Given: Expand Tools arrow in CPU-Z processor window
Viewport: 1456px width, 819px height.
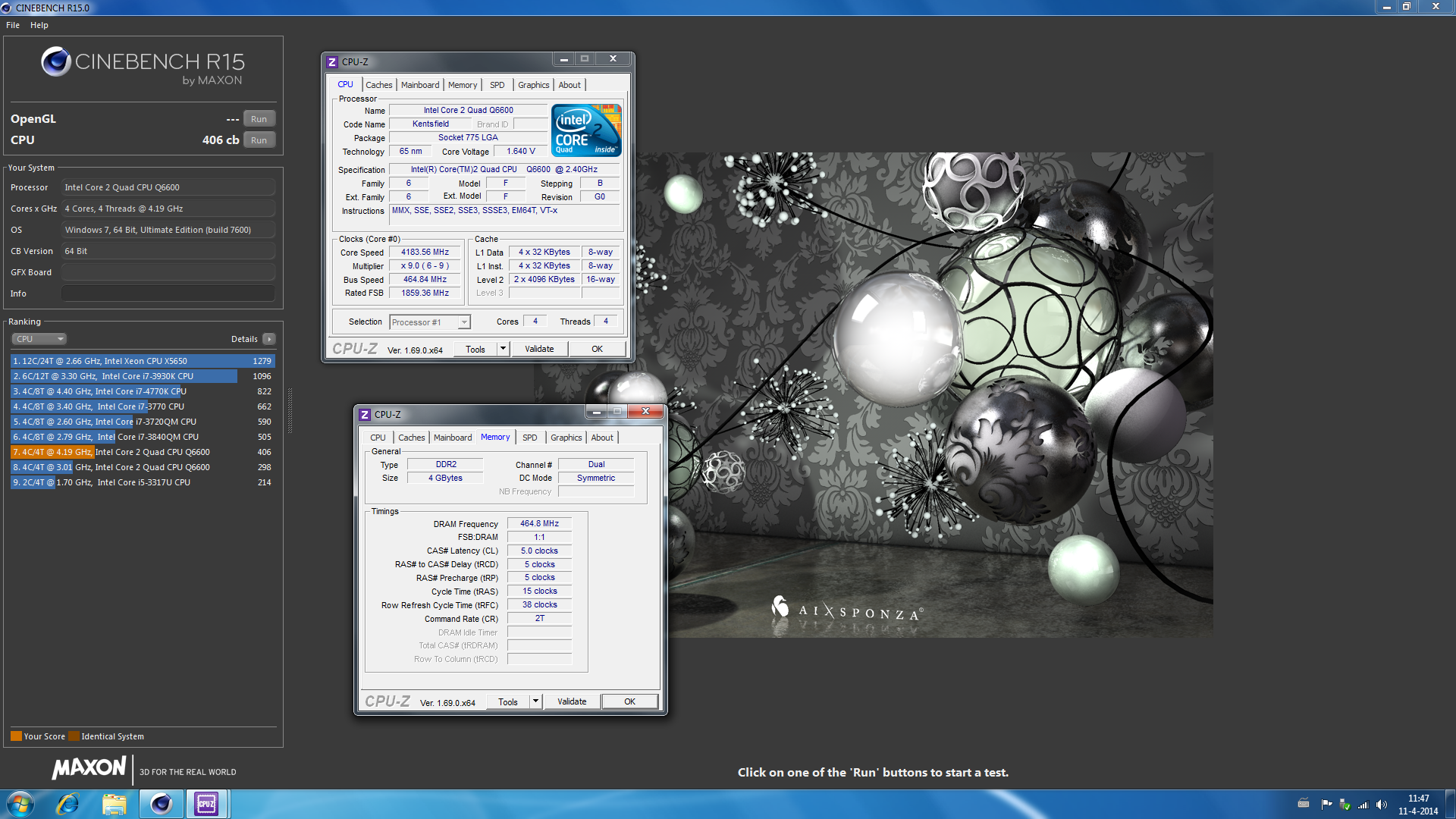Looking at the screenshot, I should [x=502, y=349].
